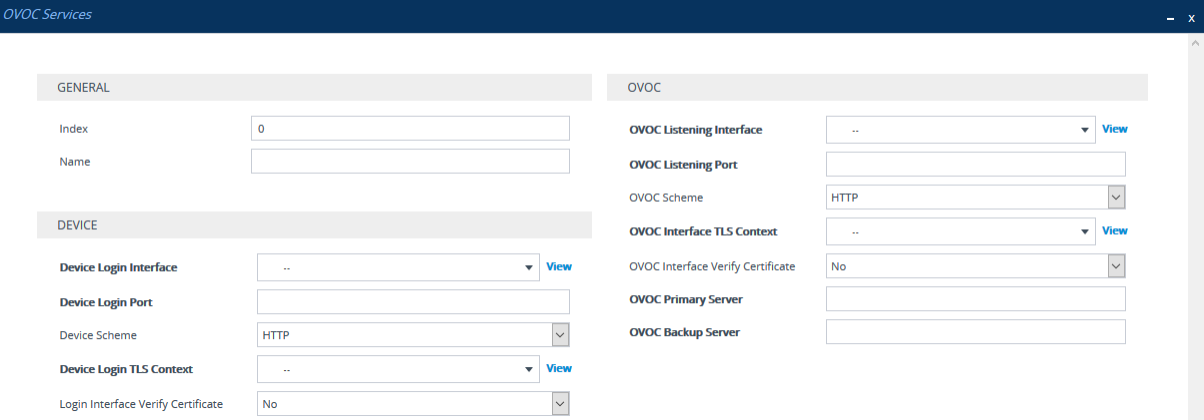Viewport: 1204px width, 420px height.
Task: Open the Device Login Interface dropdown
Action: point(398,267)
